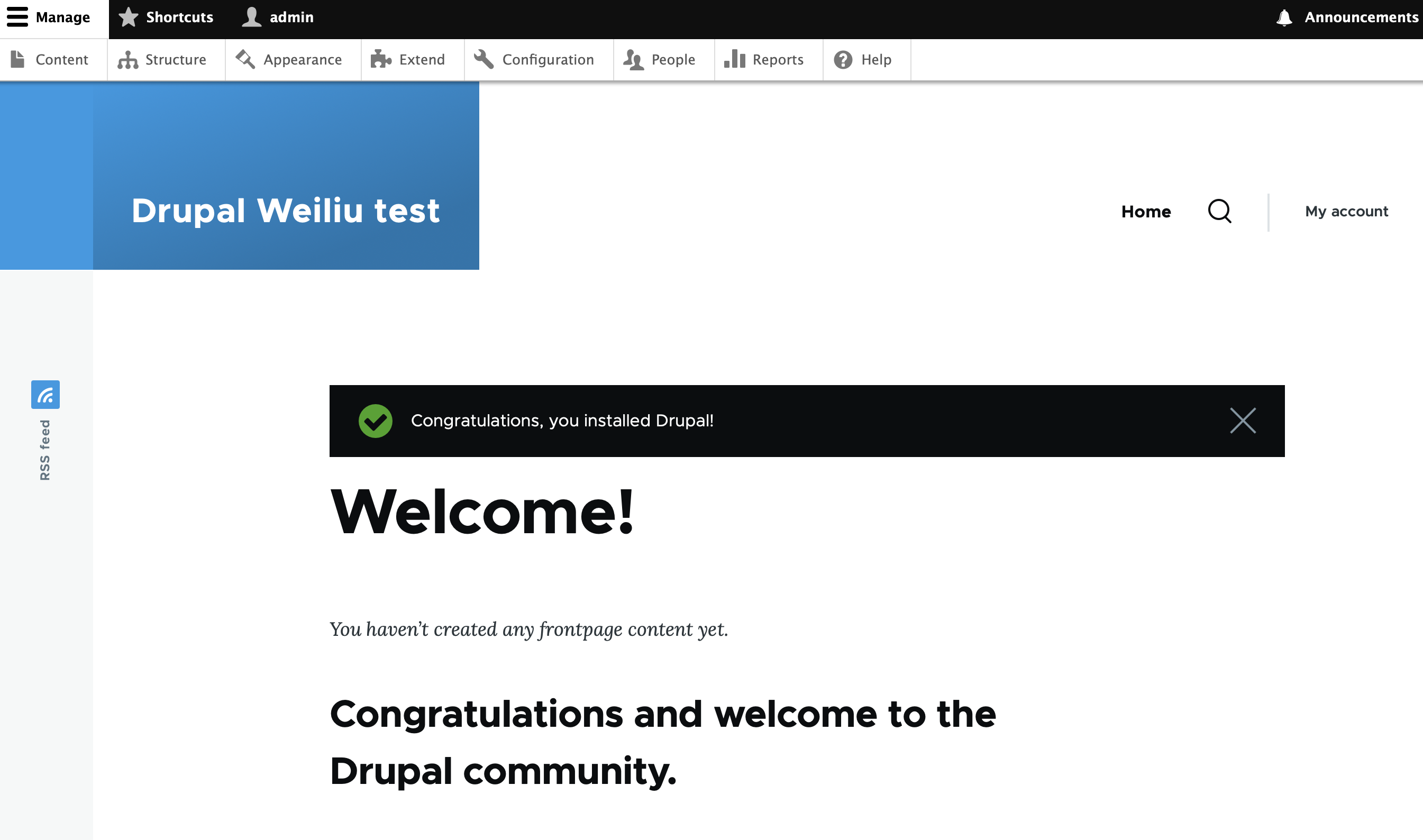Click the Home navigation link

click(1146, 211)
